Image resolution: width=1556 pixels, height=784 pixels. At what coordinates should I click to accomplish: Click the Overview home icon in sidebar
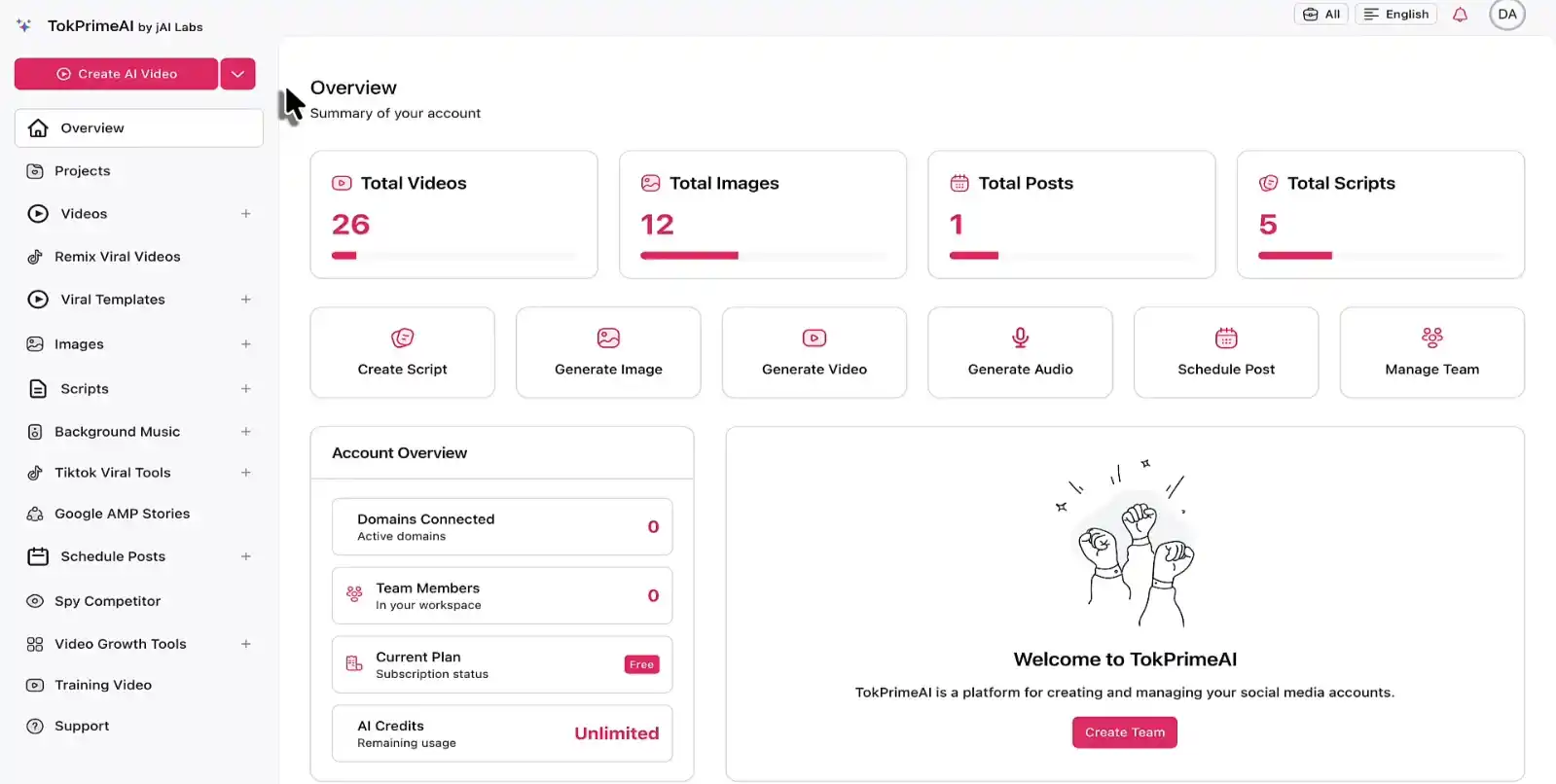tap(38, 127)
